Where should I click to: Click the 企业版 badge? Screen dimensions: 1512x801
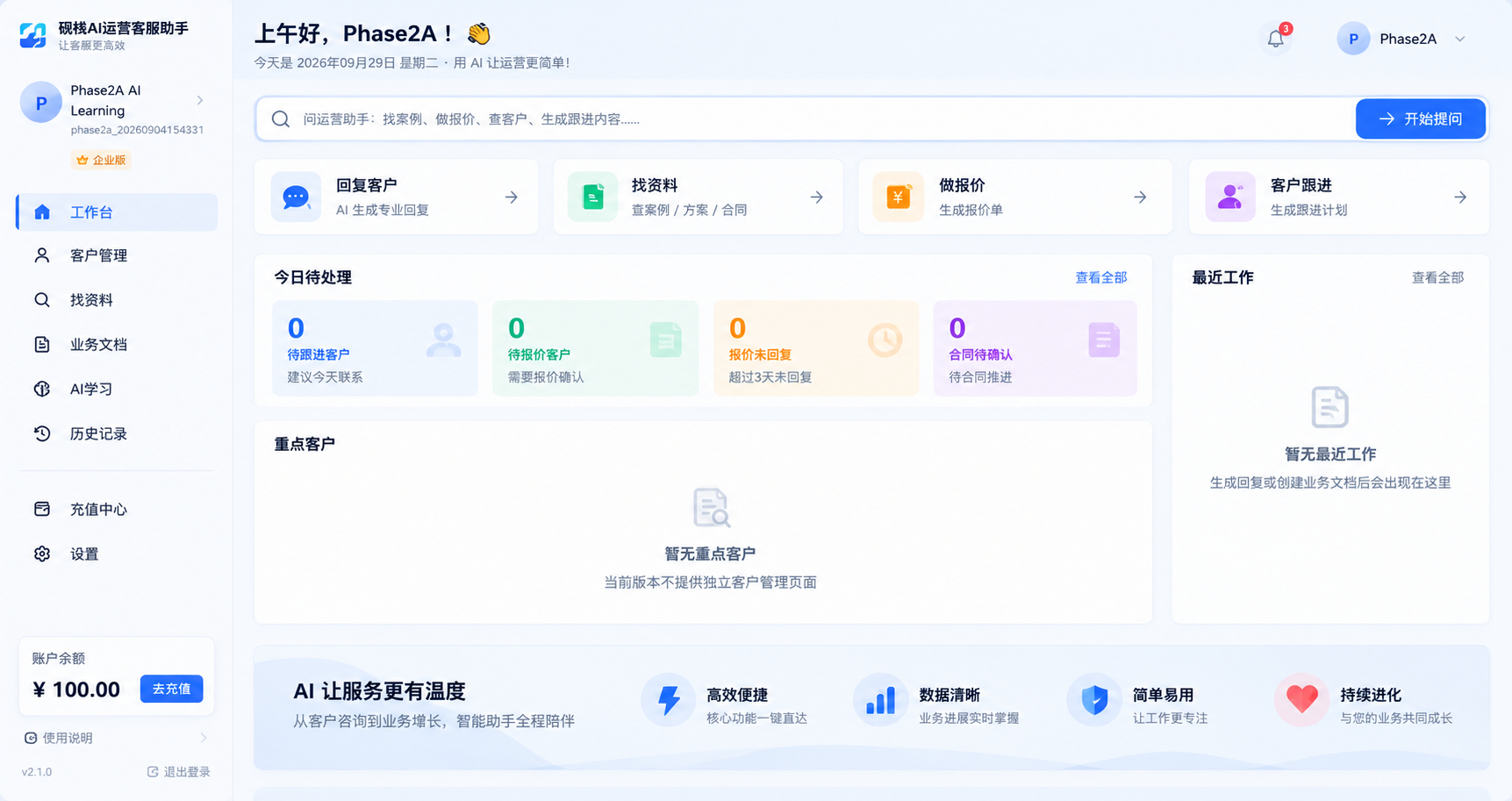click(102, 160)
